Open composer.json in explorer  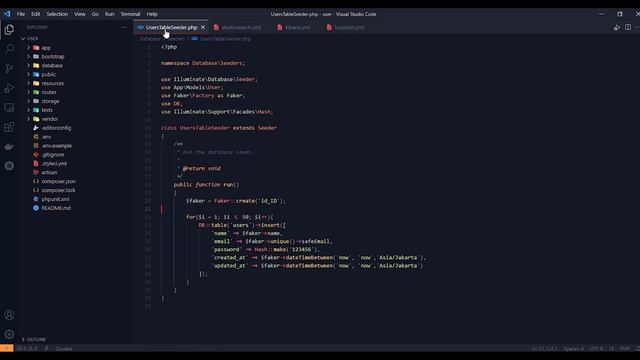coord(58,181)
